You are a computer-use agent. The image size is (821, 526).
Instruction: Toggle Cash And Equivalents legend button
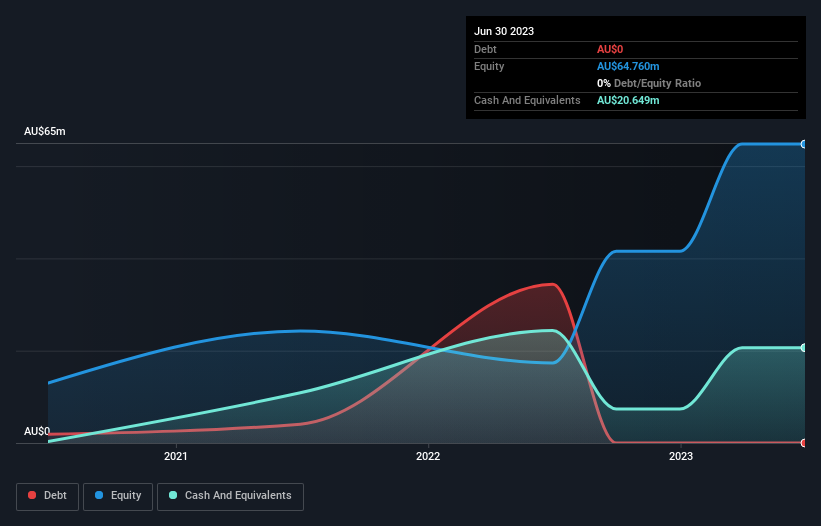pyautogui.click(x=230, y=497)
